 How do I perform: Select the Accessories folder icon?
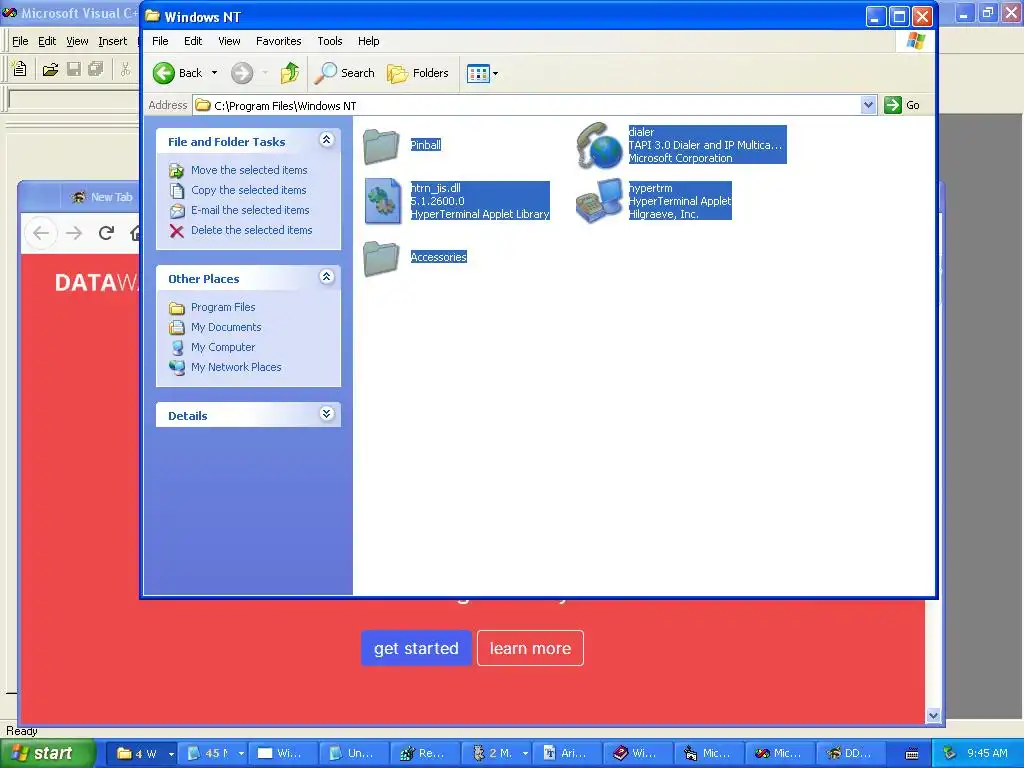[381, 257]
